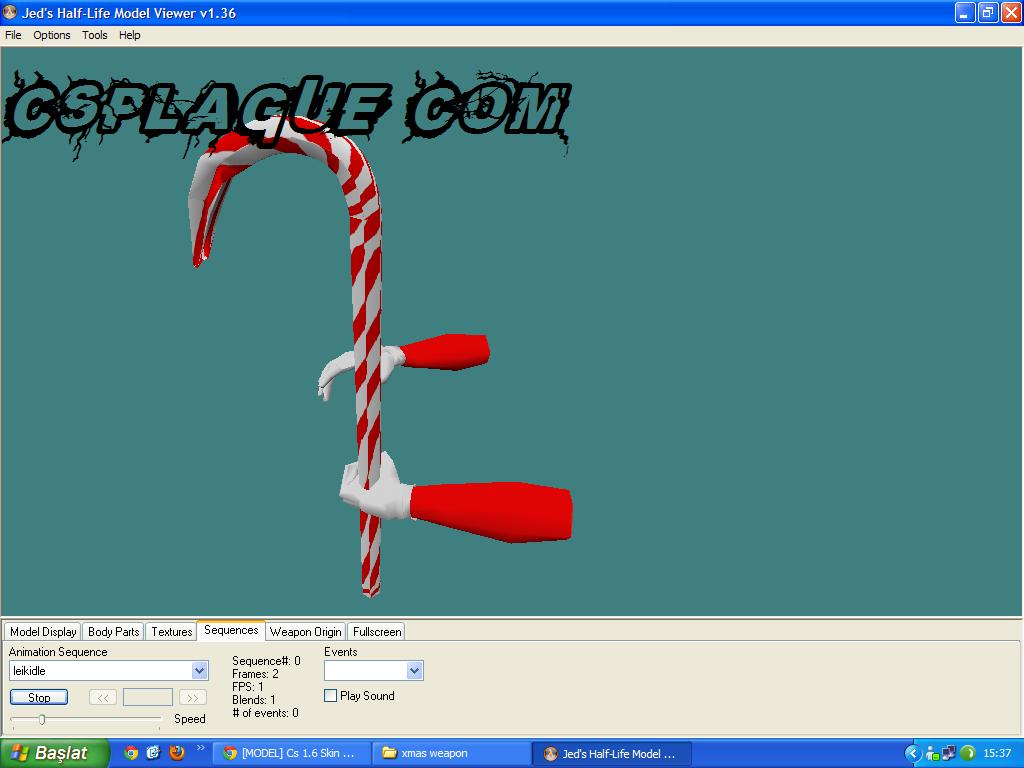This screenshot has width=1024, height=768.
Task: Open the Tools menu
Action: (x=95, y=35)
